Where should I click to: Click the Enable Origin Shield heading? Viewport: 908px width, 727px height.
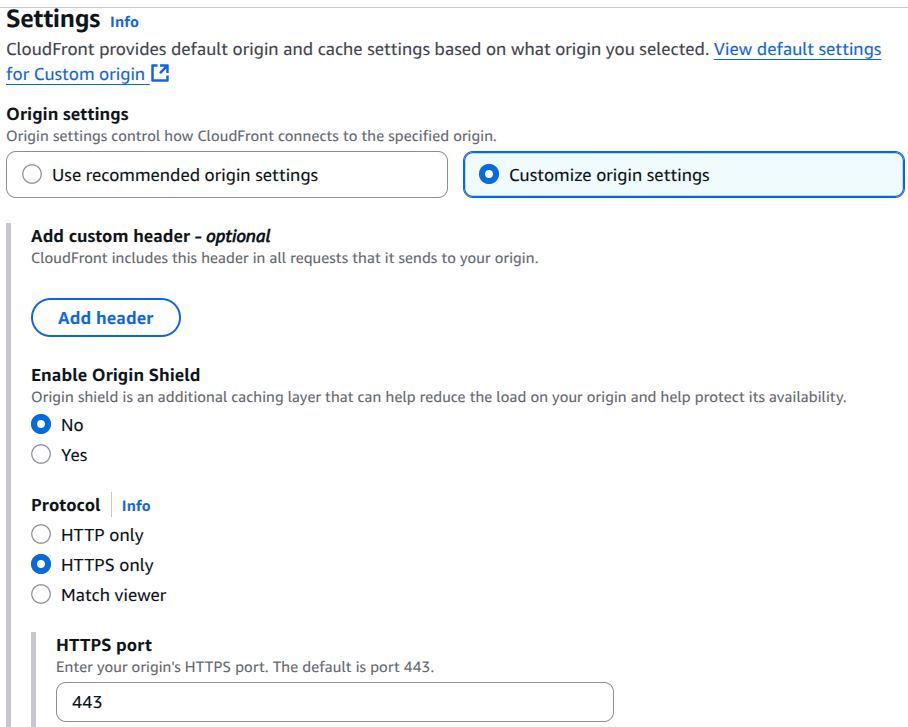(115, 375)
